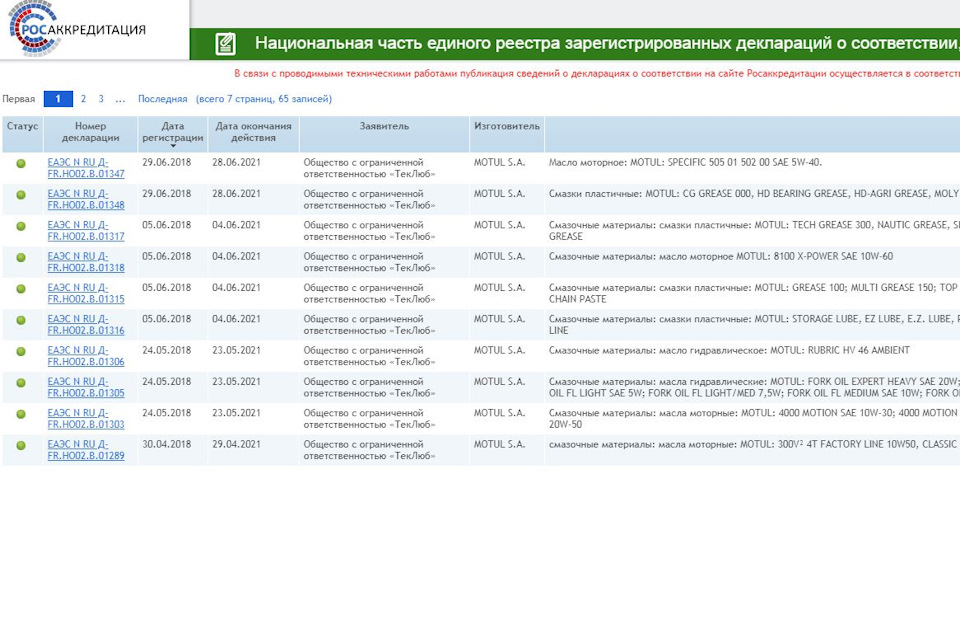Click product text 'FORK OIL EXPERT HEAVY SAE 20W'

pyautogui.click(x=883, y=382)
